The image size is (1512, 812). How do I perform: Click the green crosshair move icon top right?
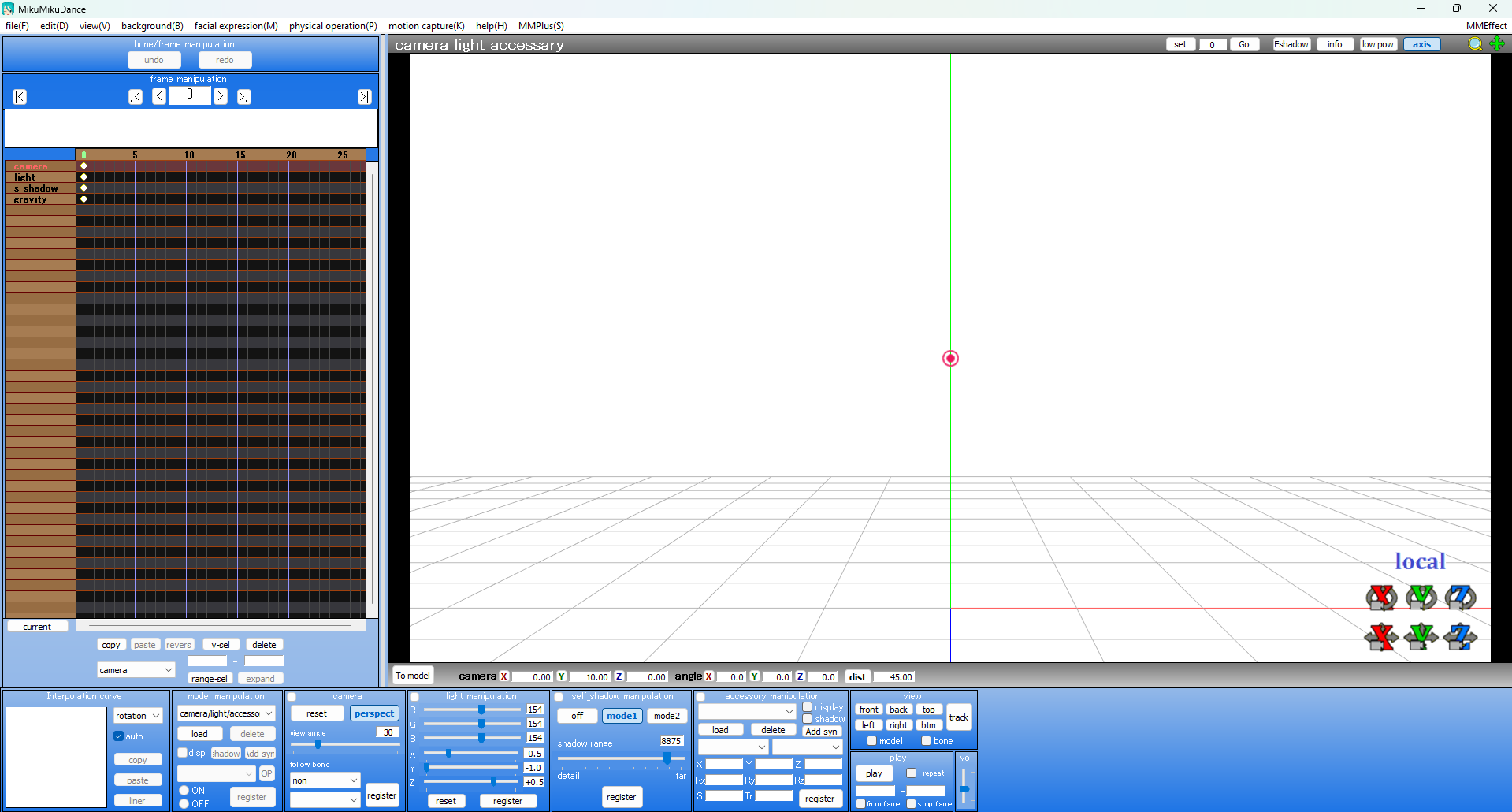(x=1498, y=44)
